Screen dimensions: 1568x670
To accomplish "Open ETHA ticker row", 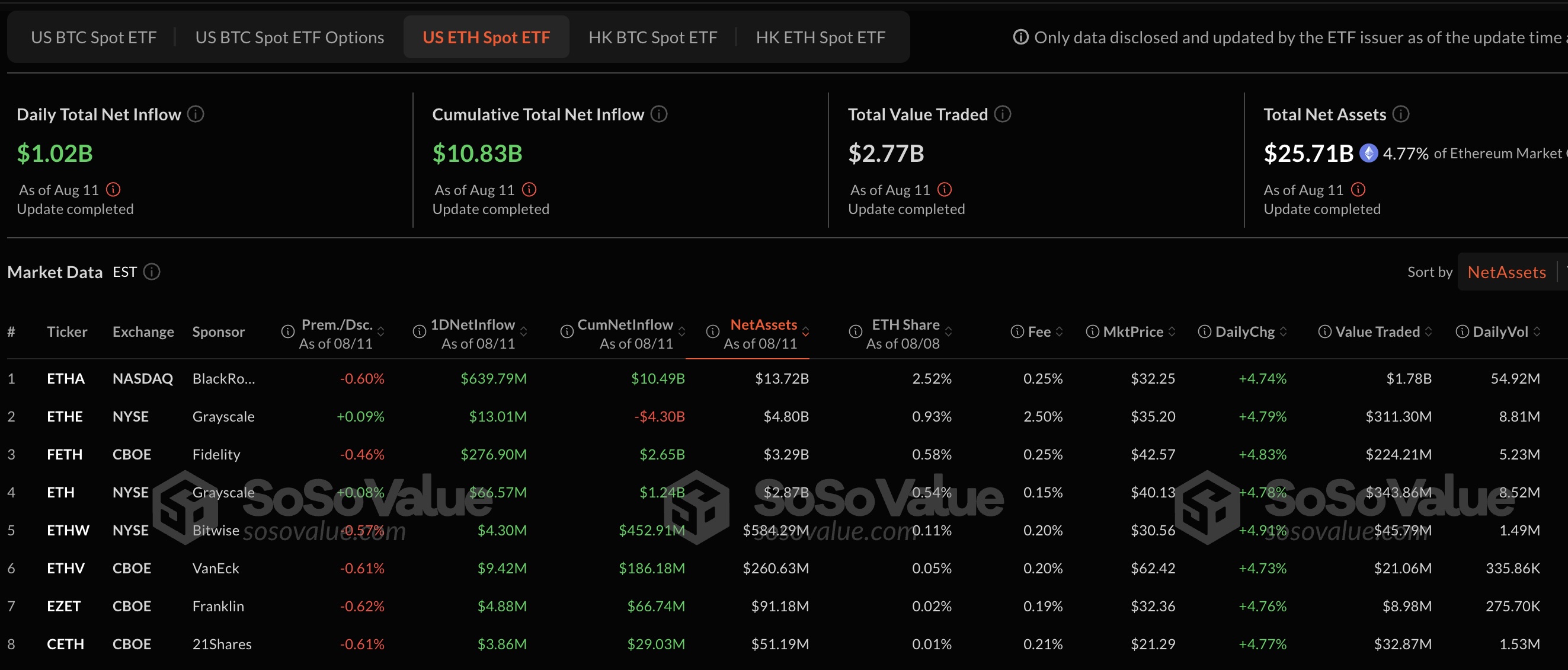I will tap(66, 378).
